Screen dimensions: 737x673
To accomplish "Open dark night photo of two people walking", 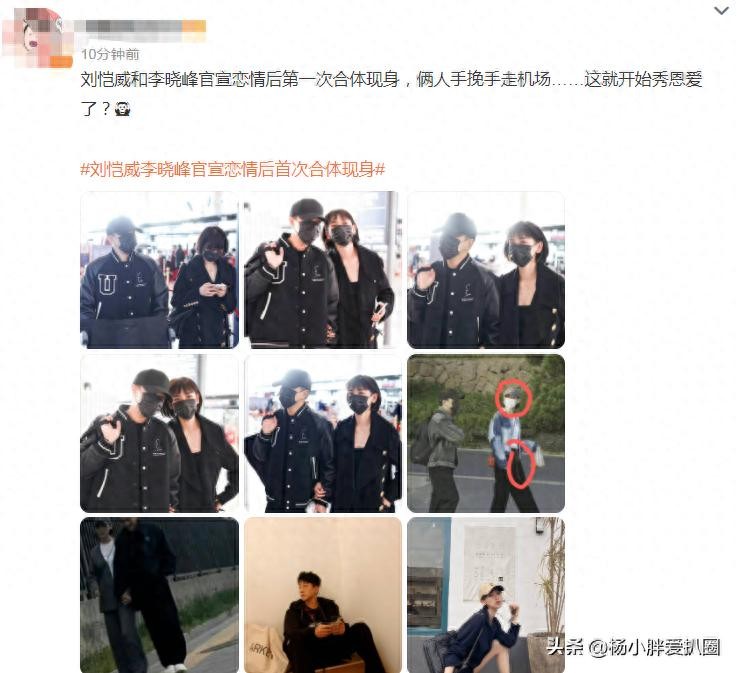I will (x=159, y=595).
